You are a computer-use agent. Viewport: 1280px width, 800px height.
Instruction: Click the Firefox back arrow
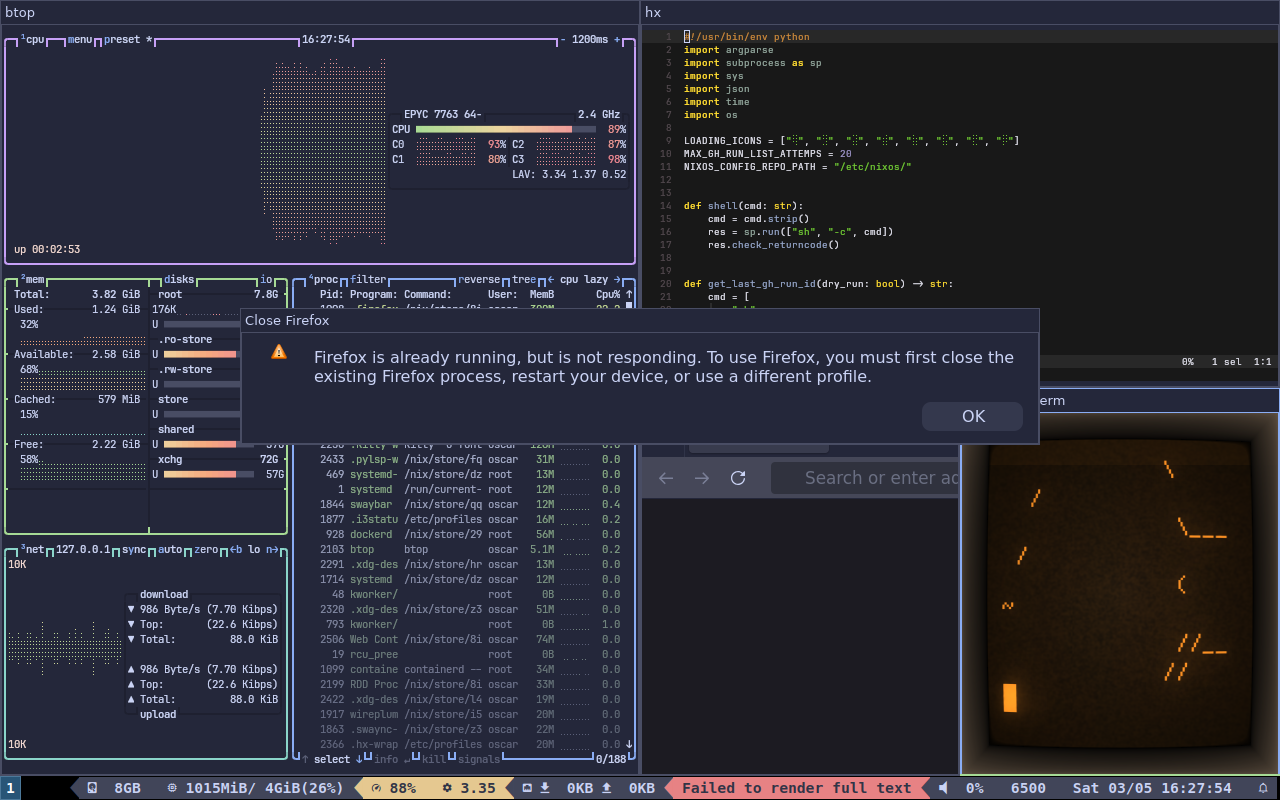666,478
